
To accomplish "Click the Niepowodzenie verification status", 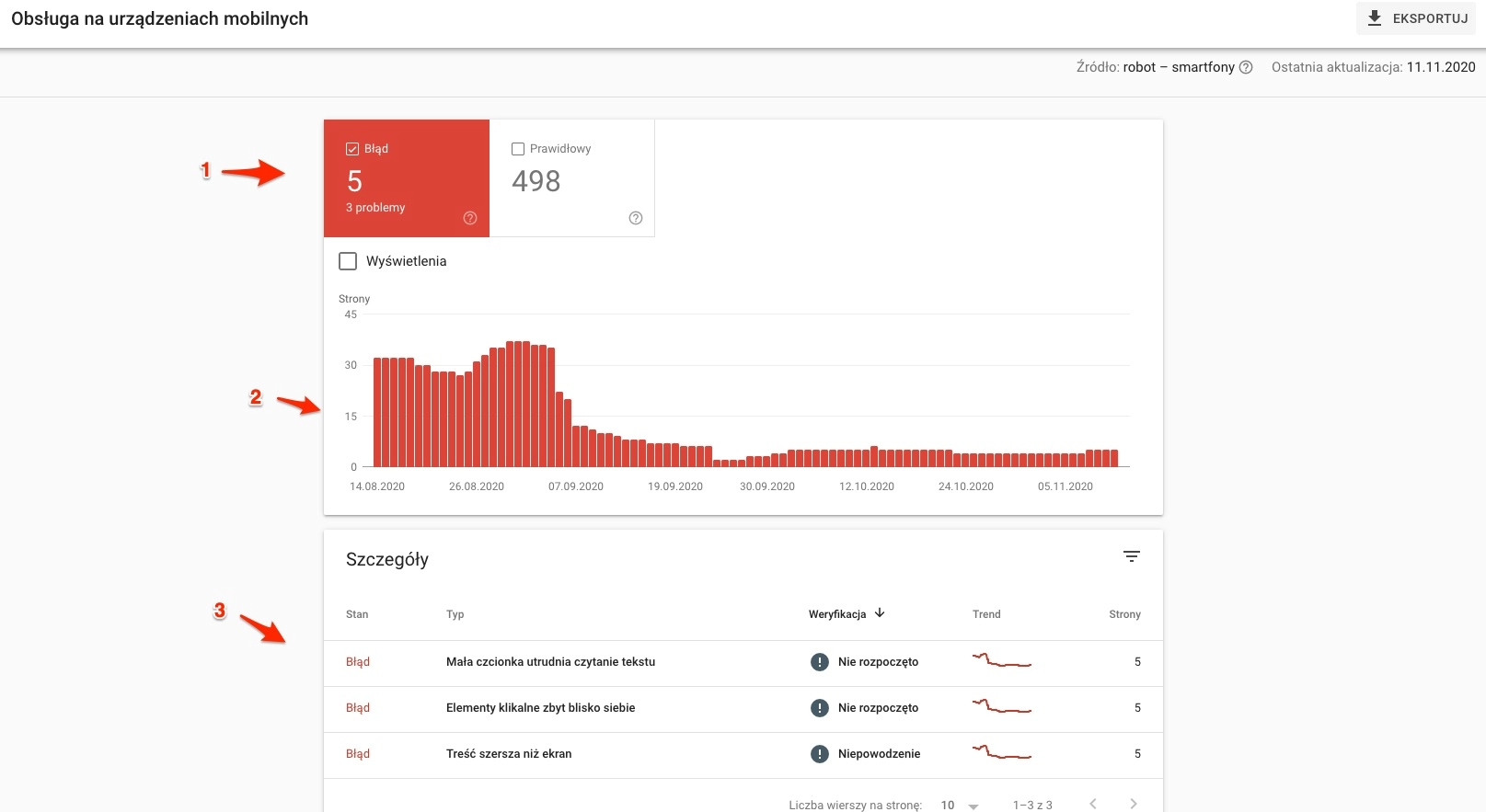I will coord(879,754).
